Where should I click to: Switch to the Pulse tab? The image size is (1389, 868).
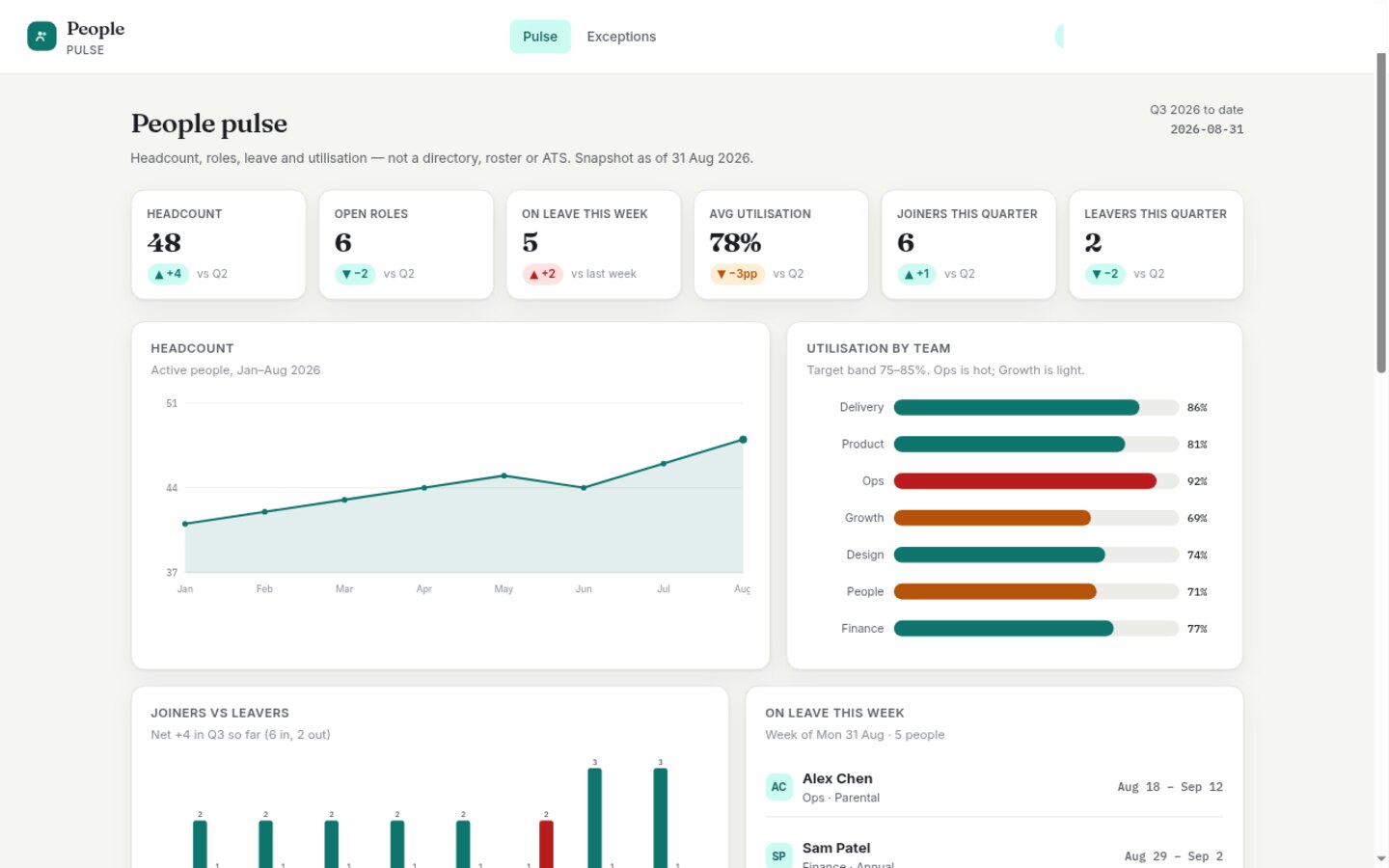(540, 37)
